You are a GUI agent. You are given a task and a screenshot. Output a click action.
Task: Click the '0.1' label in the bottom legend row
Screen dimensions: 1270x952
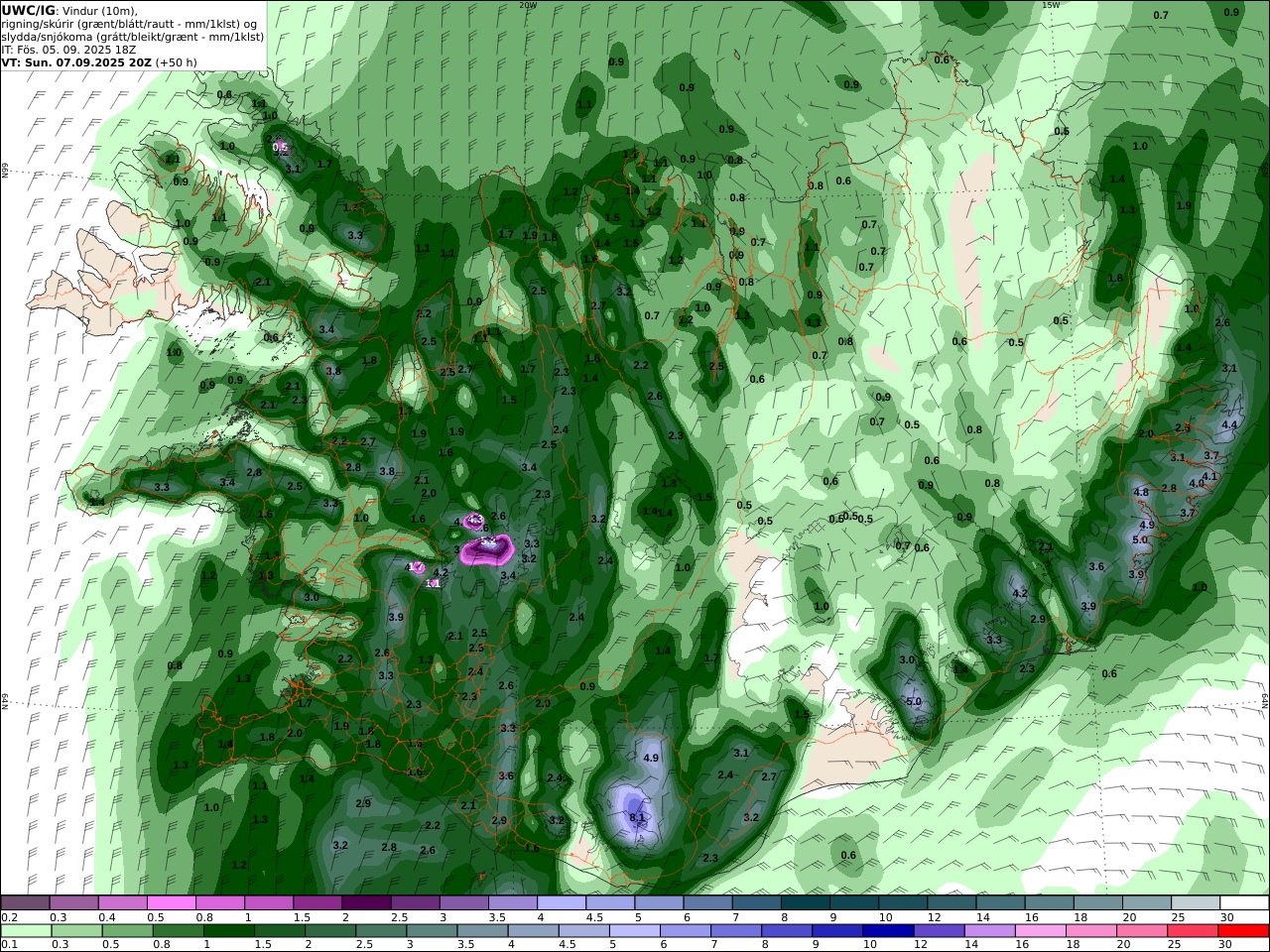(x=9, y=945)
